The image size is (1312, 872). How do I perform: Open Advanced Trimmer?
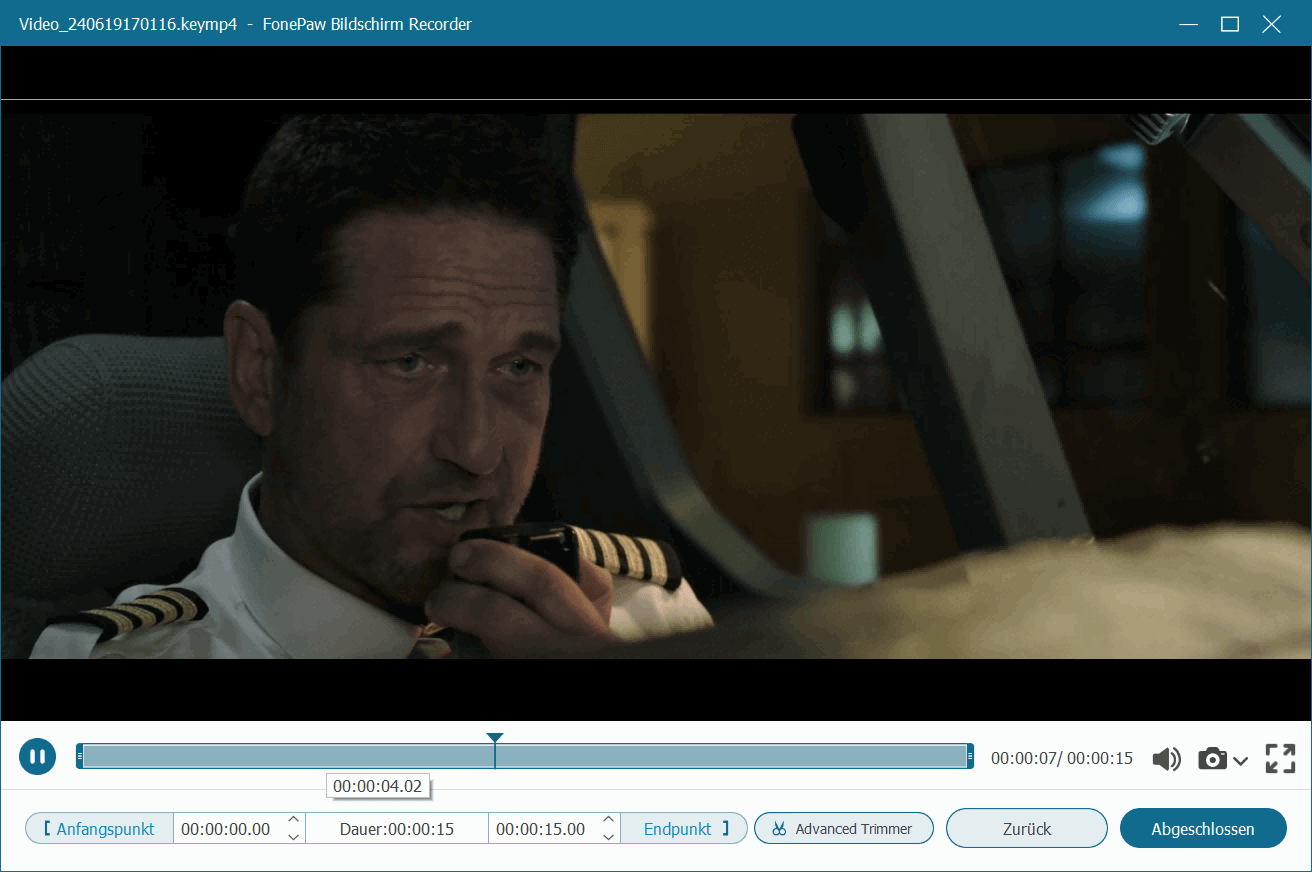pyautogui.click(x=844, y=829)
